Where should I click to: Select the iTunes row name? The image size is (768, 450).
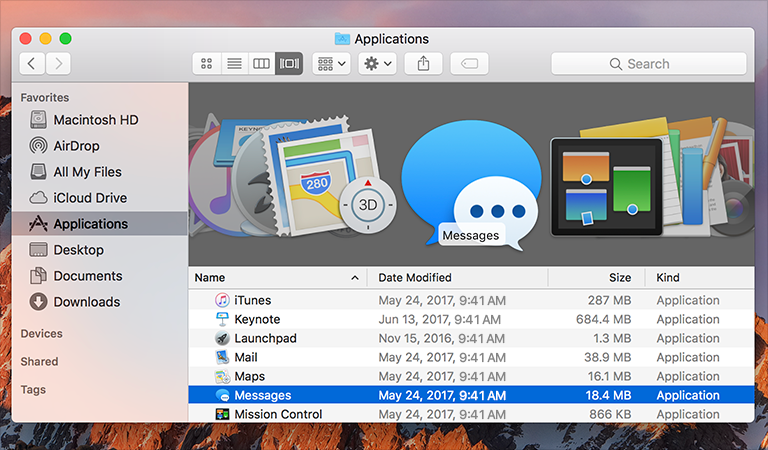[253, 300]
